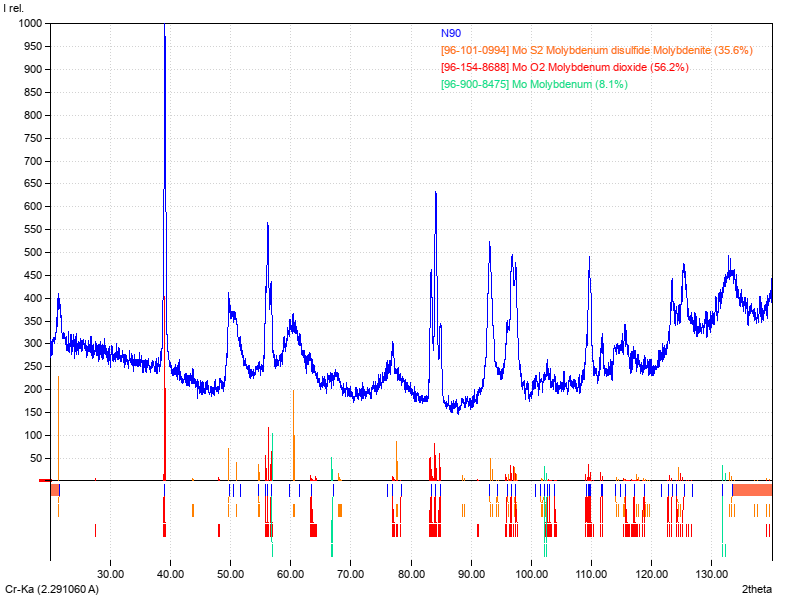Click the N90 sample legend entry
800x600 pixels.
pyautogui.click(x=451, y=33)
